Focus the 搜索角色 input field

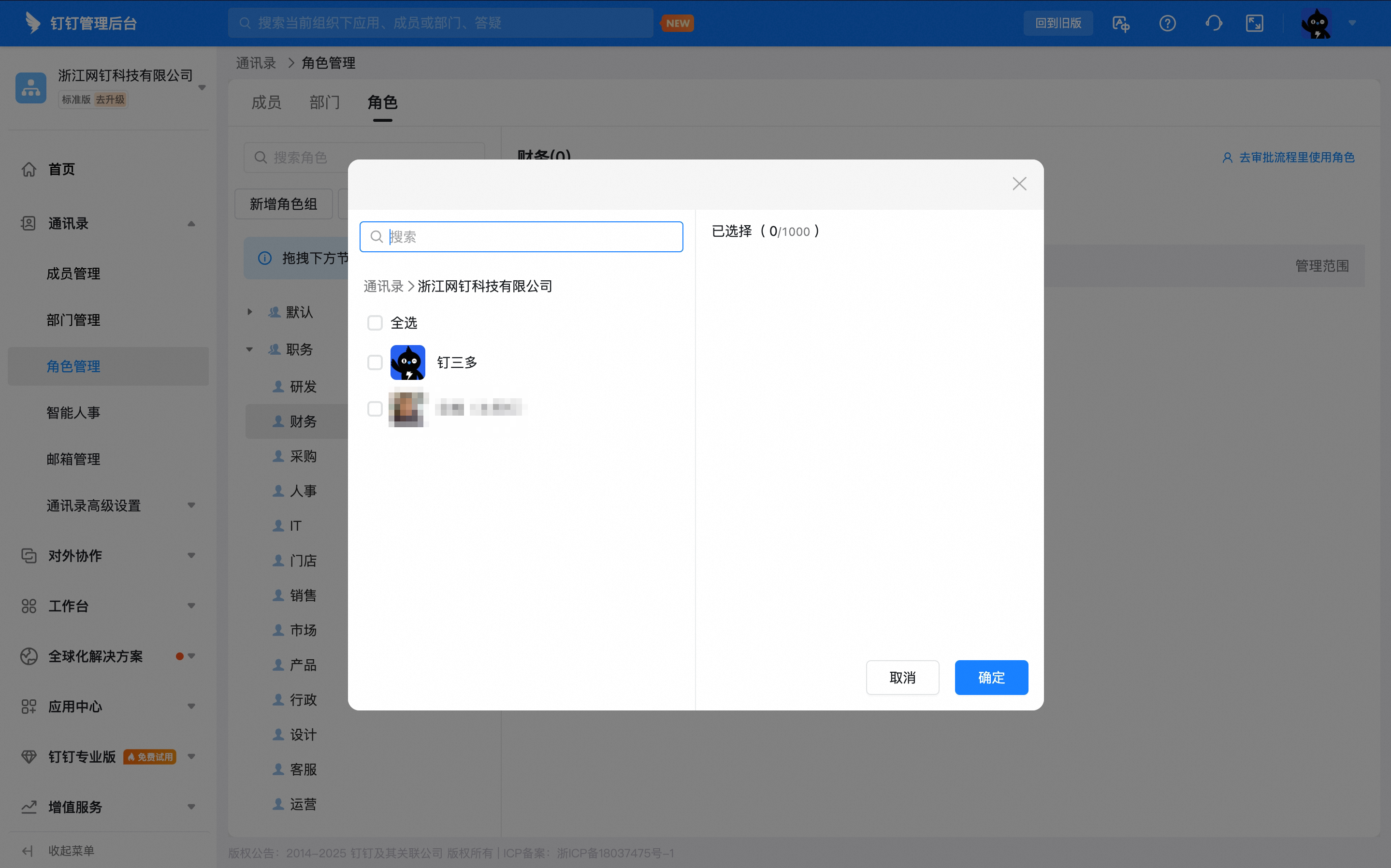pyautogui.click(x=364, y=157)
